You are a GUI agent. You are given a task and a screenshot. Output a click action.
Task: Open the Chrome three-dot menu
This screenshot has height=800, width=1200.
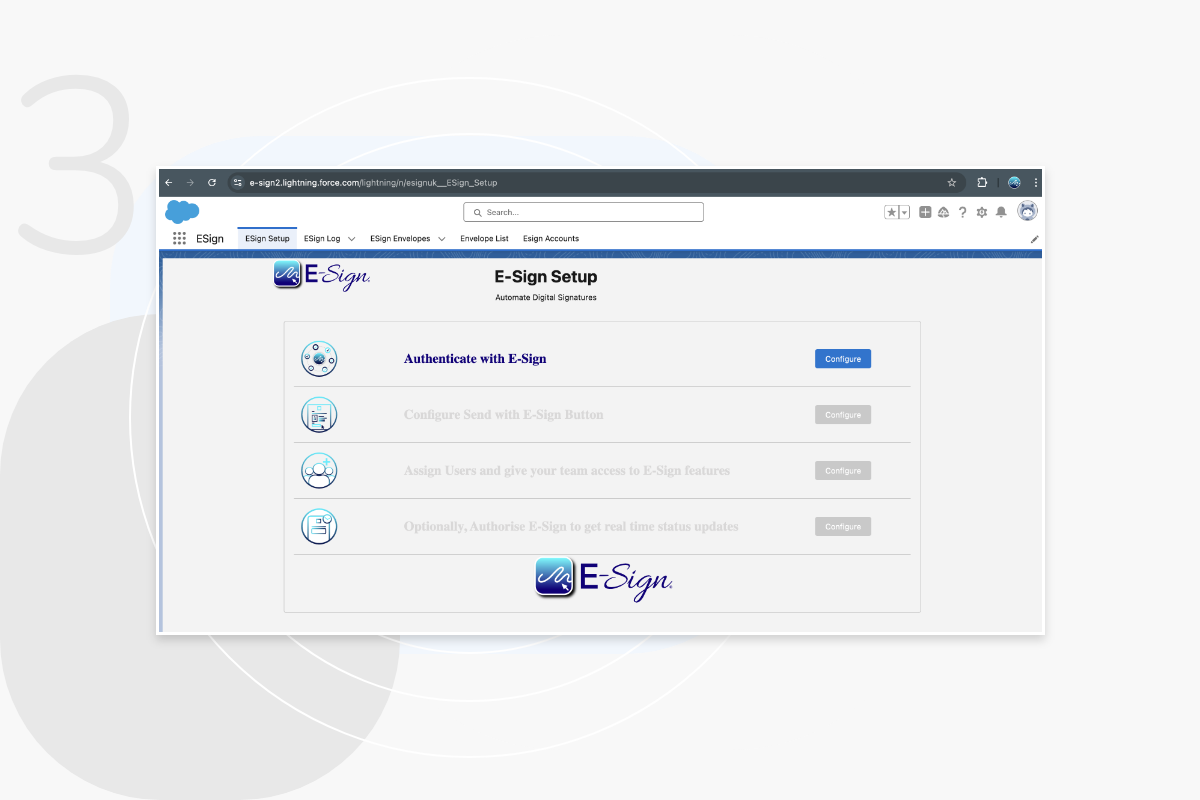point(1035,183)
